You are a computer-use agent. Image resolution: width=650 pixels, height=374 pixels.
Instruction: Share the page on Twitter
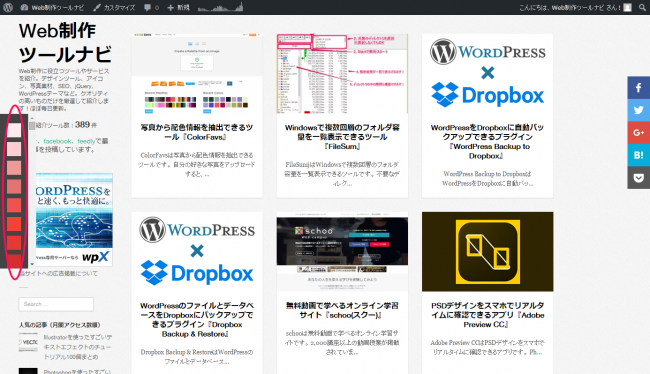(638, 110)
